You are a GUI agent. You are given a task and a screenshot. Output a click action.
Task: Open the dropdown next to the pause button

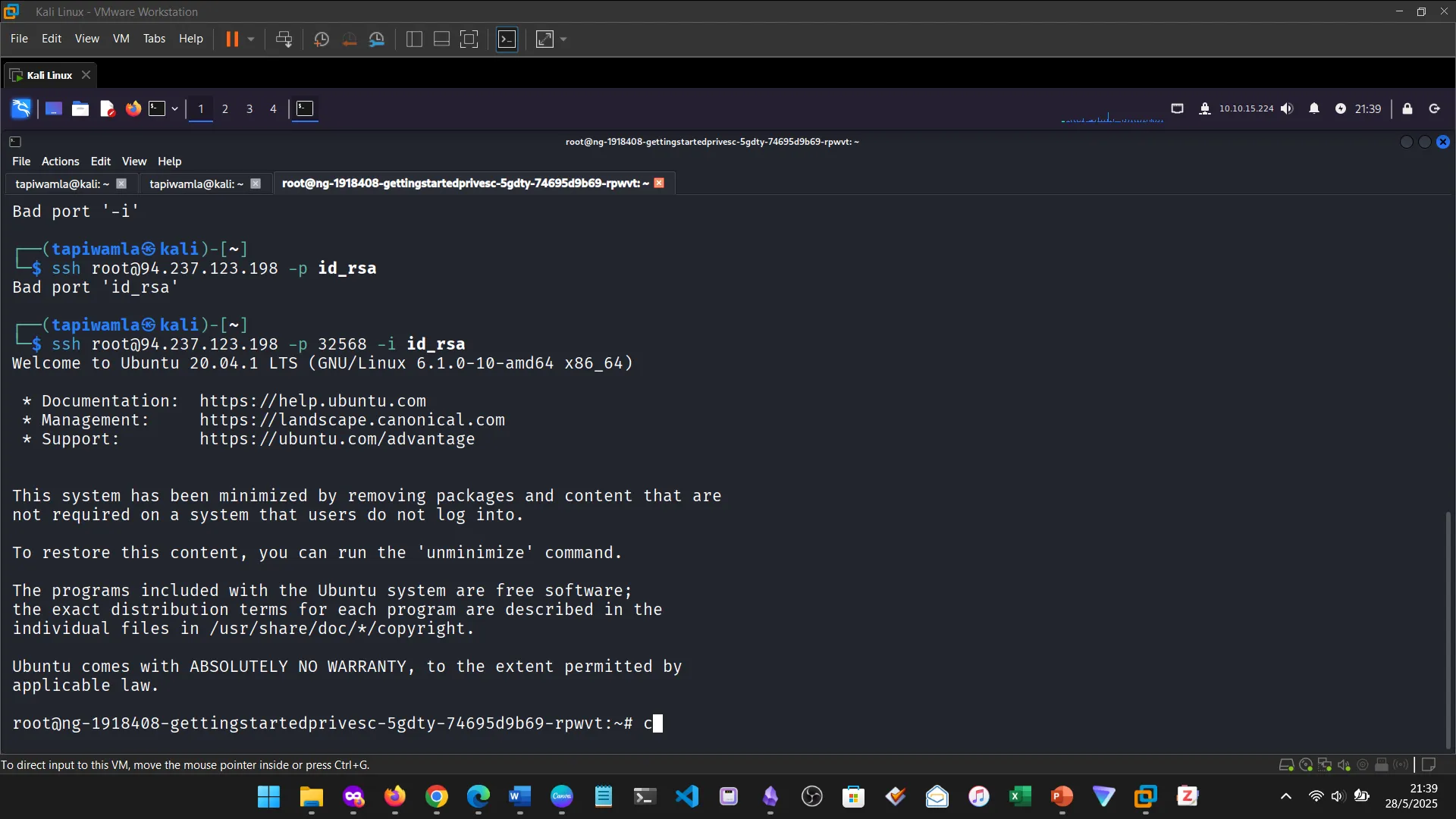(250, 39)
